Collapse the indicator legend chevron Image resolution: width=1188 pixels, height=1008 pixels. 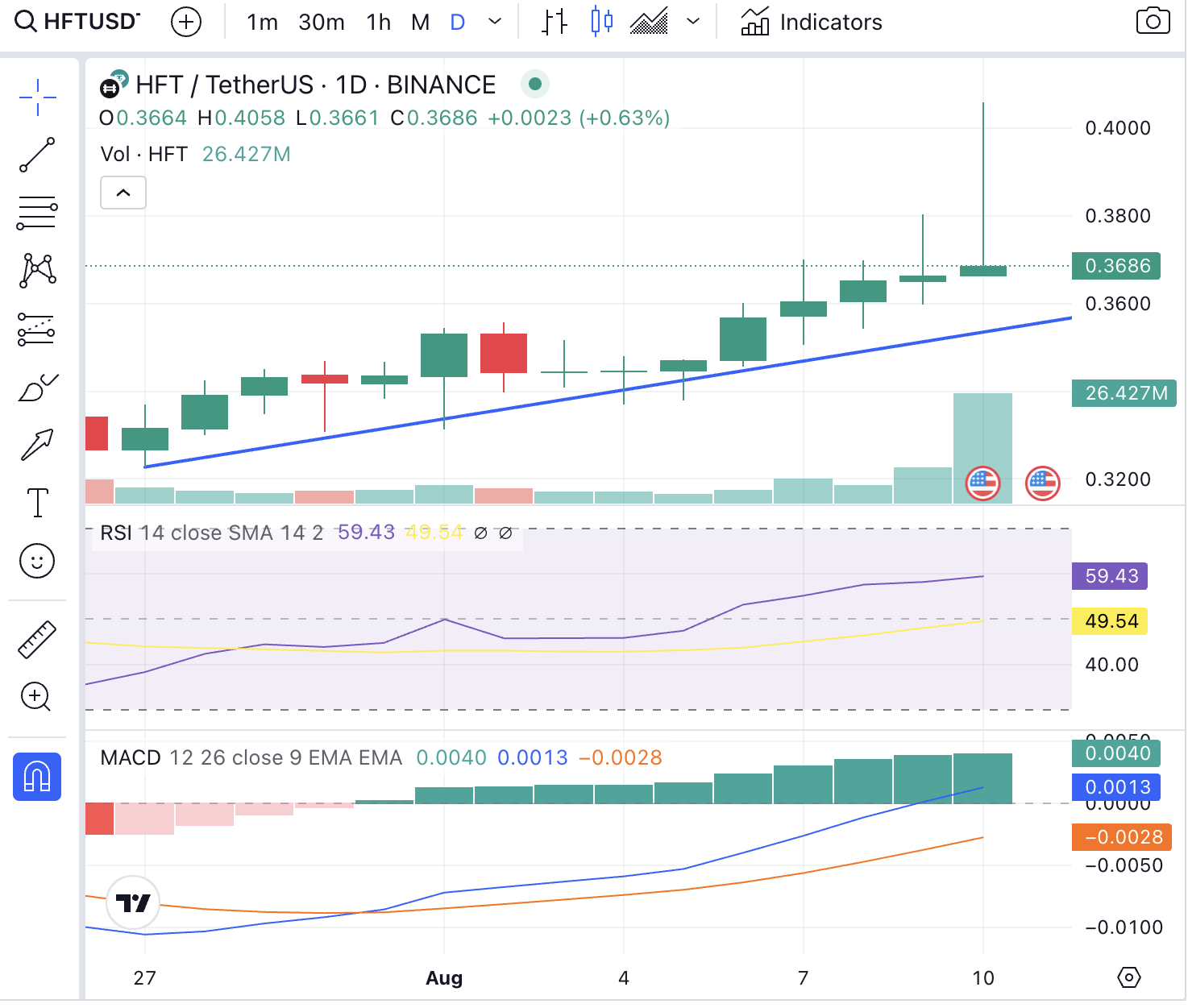point(123,193)
